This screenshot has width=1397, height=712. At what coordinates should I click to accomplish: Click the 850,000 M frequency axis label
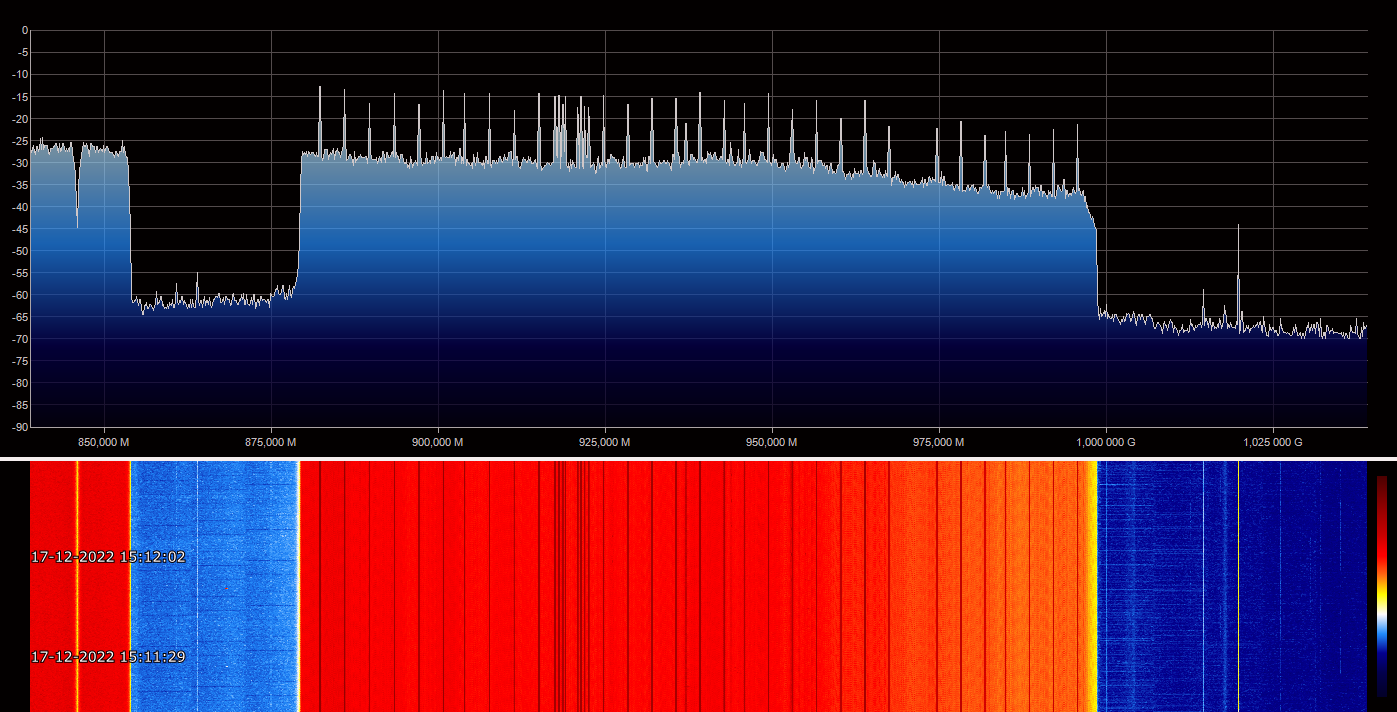104,442
